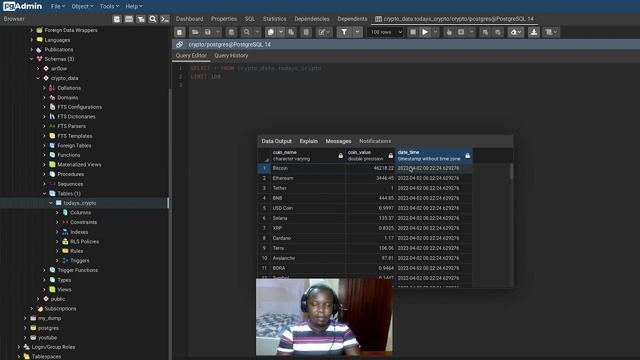Run the query with the Execute play button
Image resolution: width=640 pixels, height=360 pixels.
425,32
